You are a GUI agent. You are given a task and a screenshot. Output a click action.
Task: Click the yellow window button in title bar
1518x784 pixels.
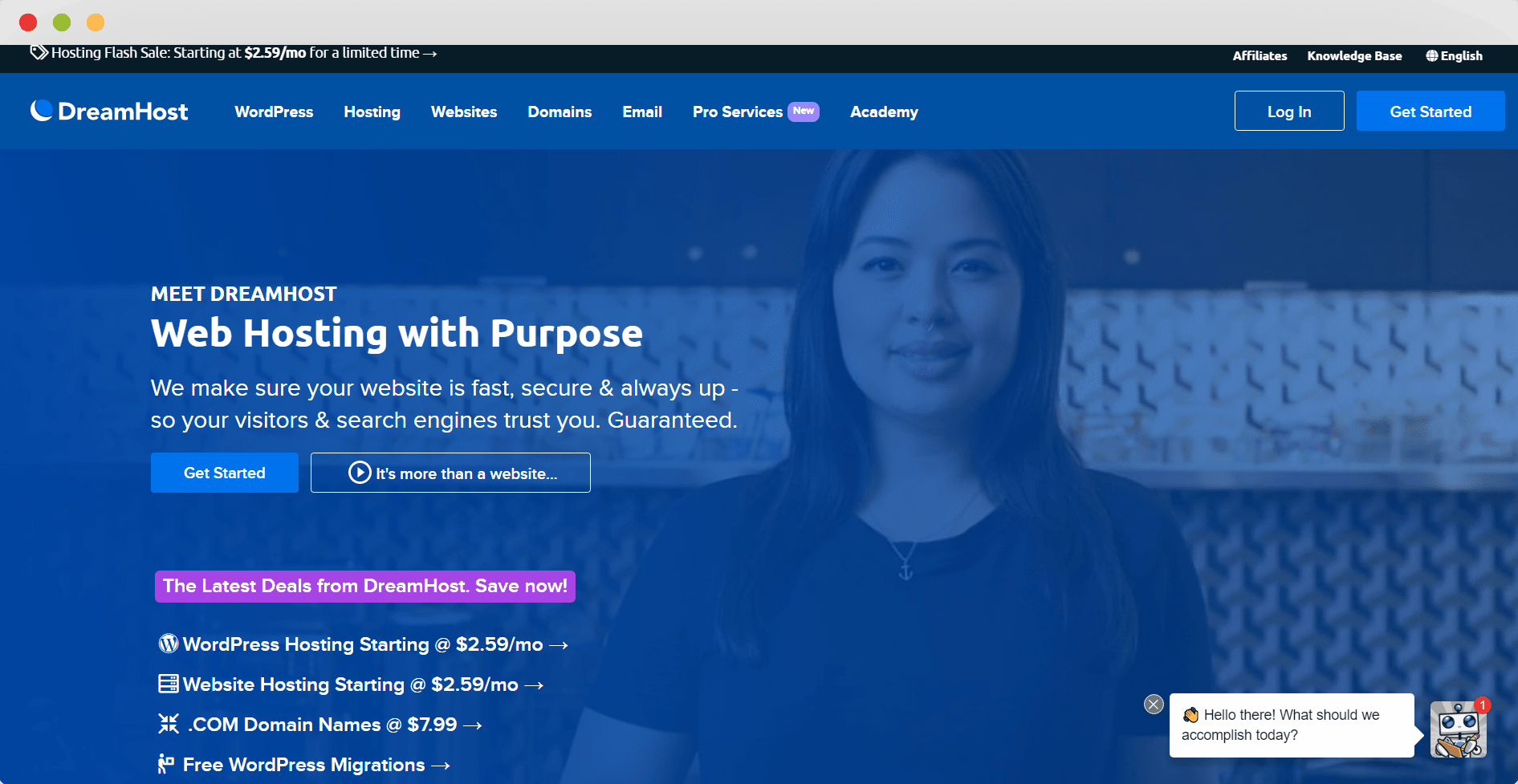point(96,22)
